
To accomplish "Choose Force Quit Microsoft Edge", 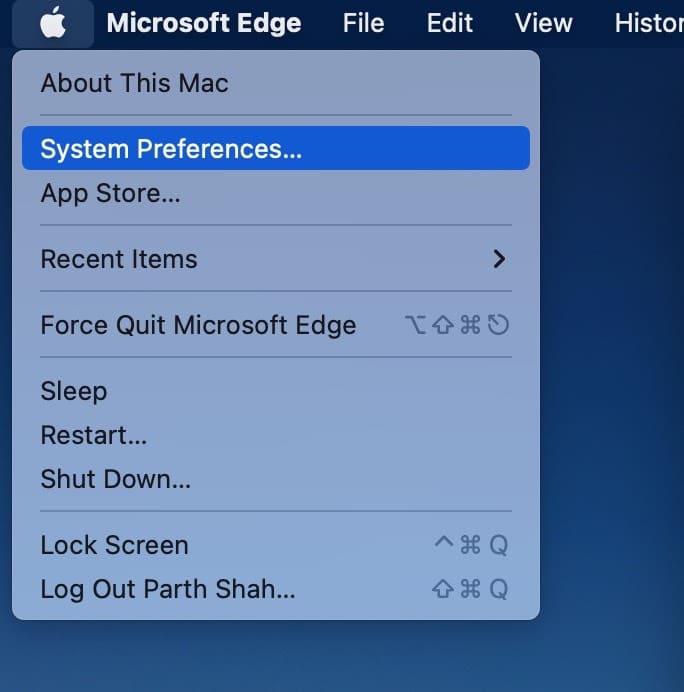I will click(276, 325).
